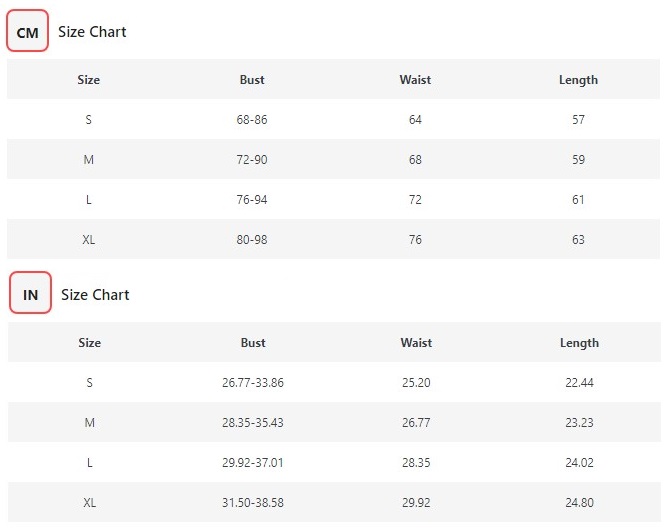The height and width of the screenshot is (530, 668).
Task: Select the Length header in CM chart
Action: (578, 80)
